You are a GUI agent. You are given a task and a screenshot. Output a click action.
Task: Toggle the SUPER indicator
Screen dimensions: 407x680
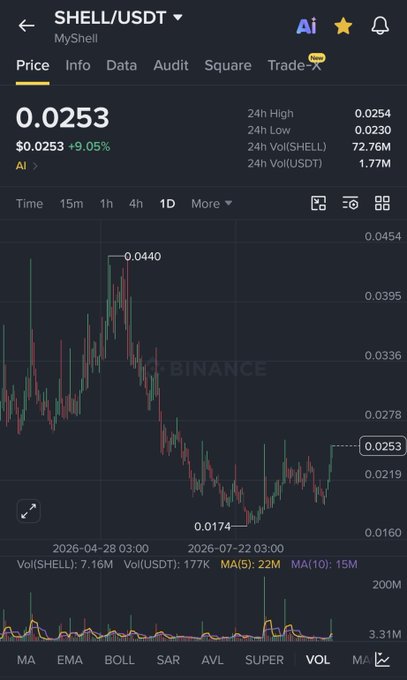(x=264, y=660)
